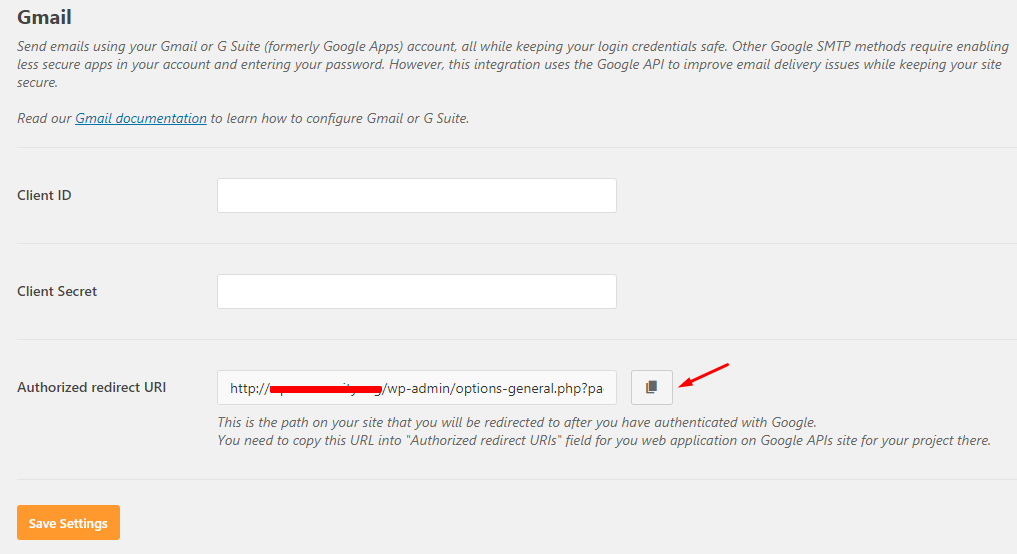The height and width of the screenshot is (554, 1017).
Task: Focus the Client ID input field
Action: pyautogui.click(x=416, y=196)
